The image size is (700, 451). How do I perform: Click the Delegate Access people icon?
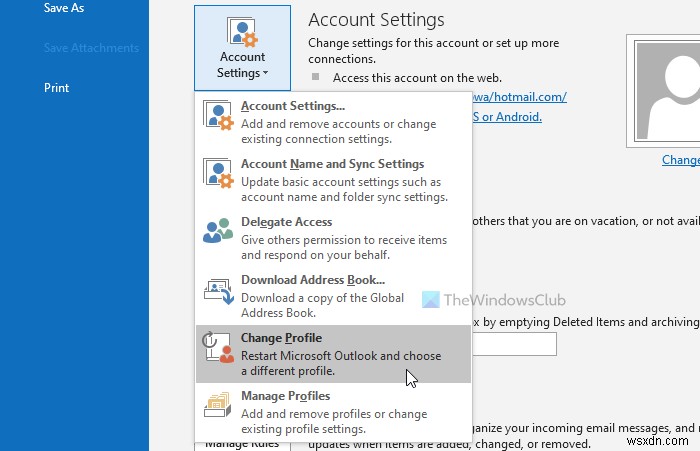[218, 230]
